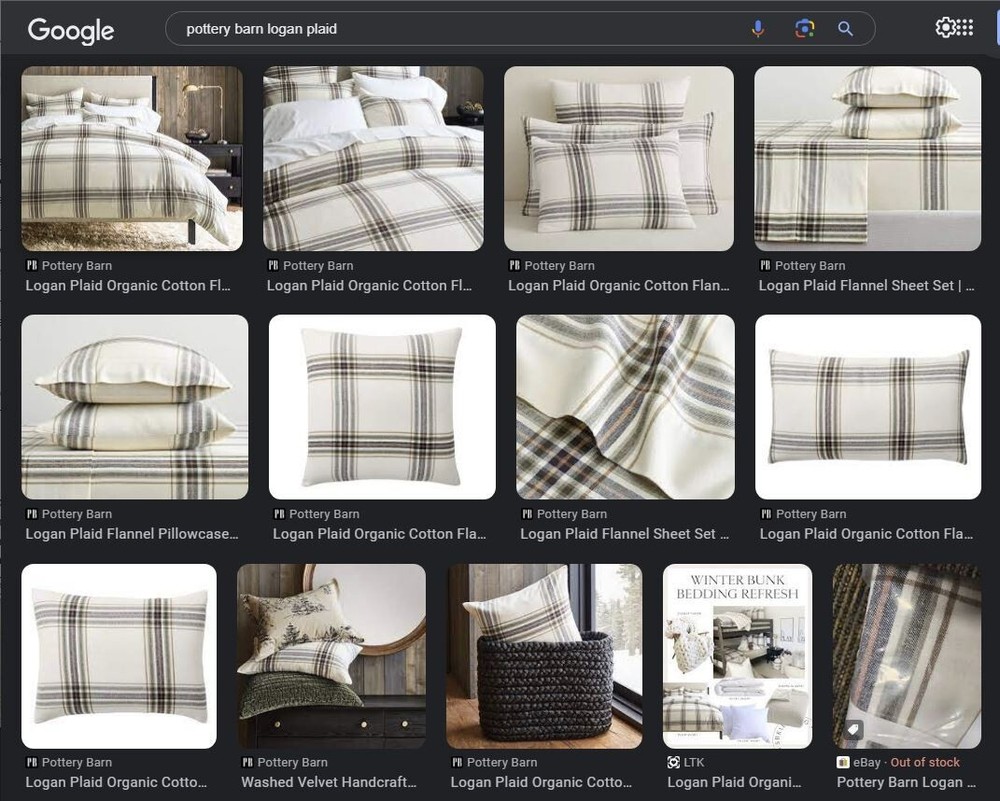Click 'Logan Plaid Flannel Sheet Set |' title in first row
1000x801 pixels.
pyautogui.click(x=866, y=286)
